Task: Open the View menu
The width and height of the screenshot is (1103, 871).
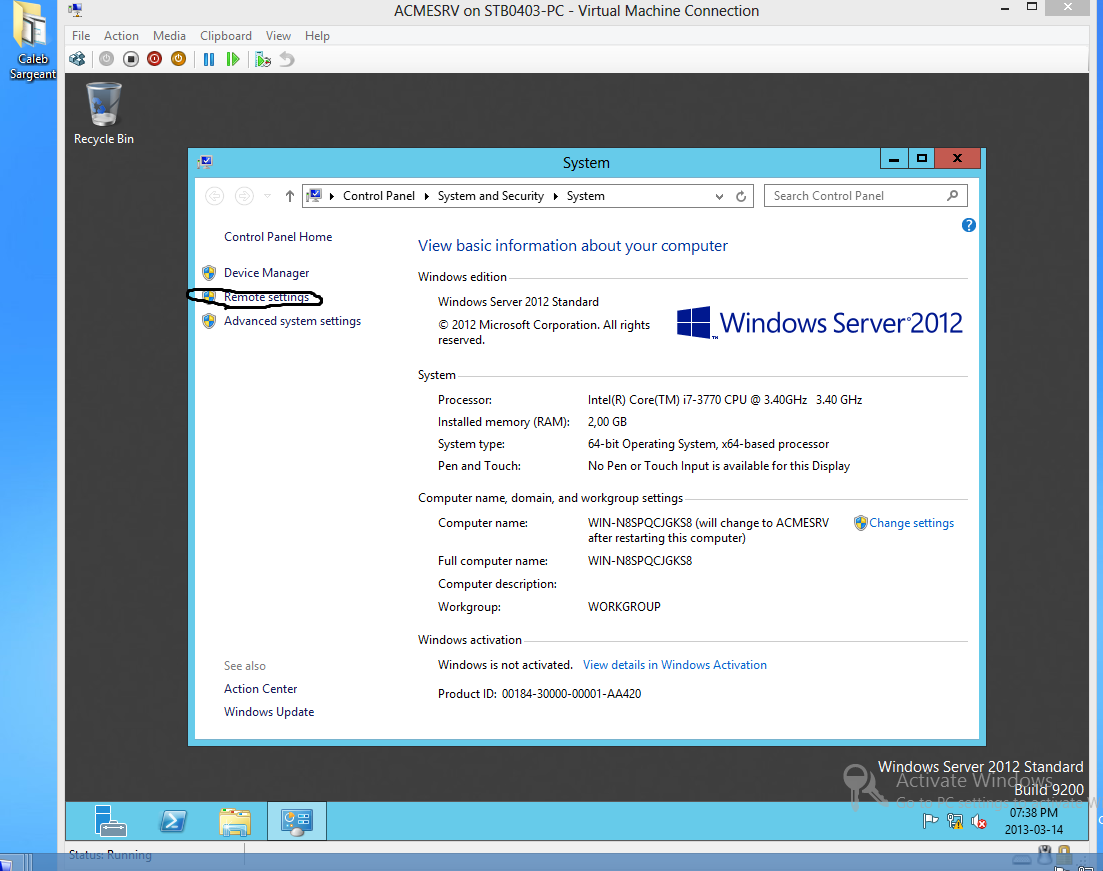Action: coord(278,36)
